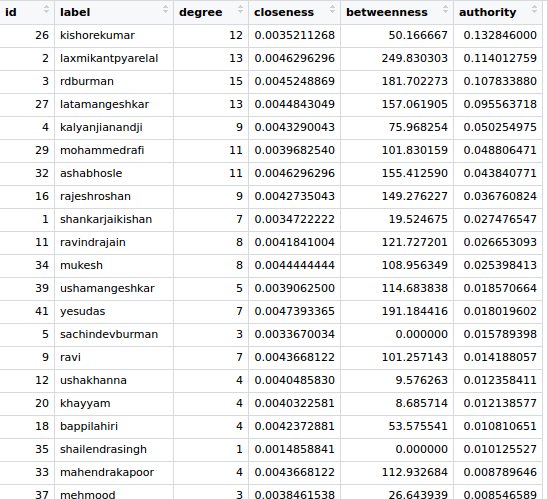The image size is (547, 499).
Task: Select the sachindevburman label cell
Action: pyautogui.click(x=114, y=335)
